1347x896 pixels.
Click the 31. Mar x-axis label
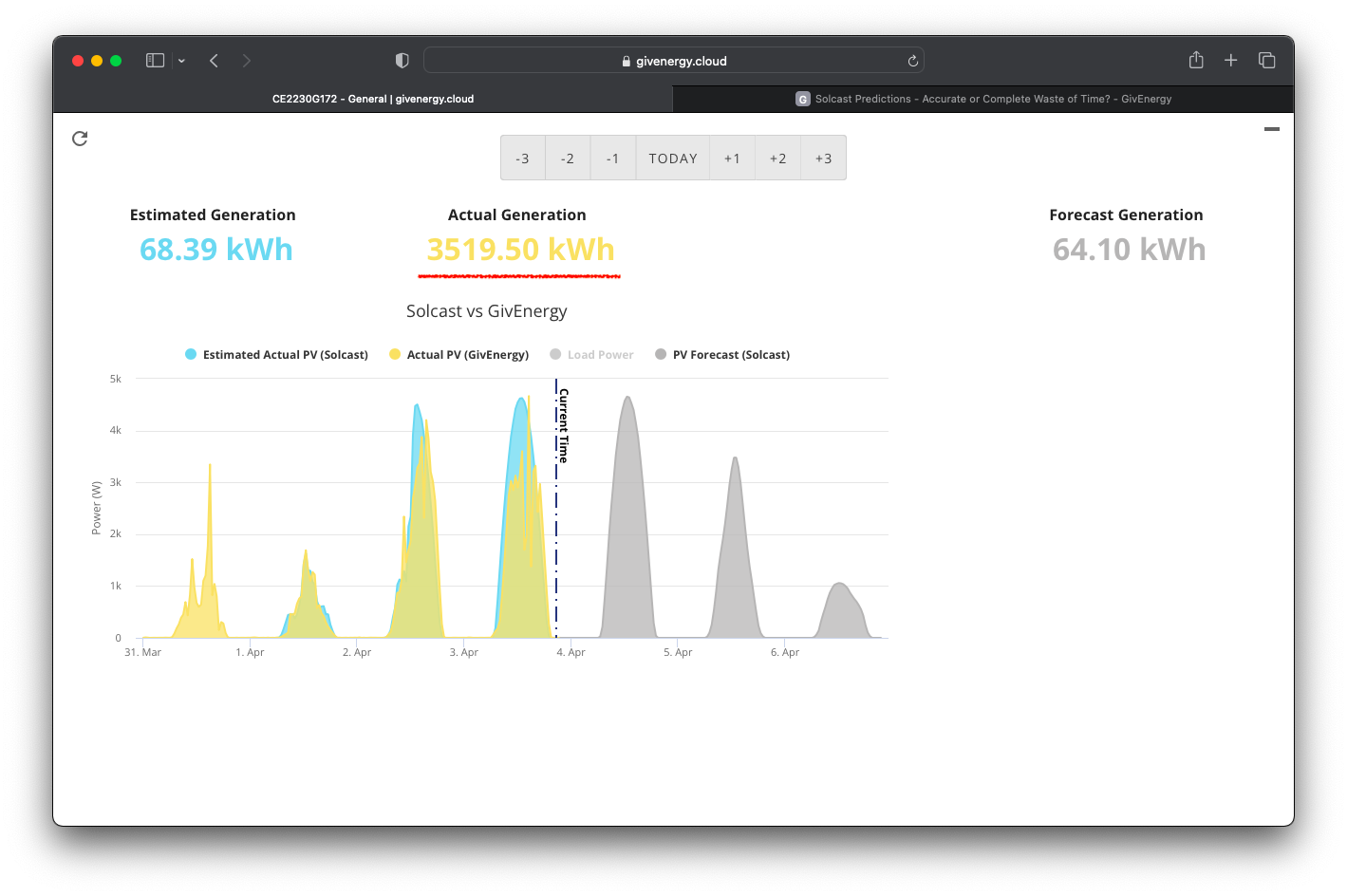click(143, 653)
